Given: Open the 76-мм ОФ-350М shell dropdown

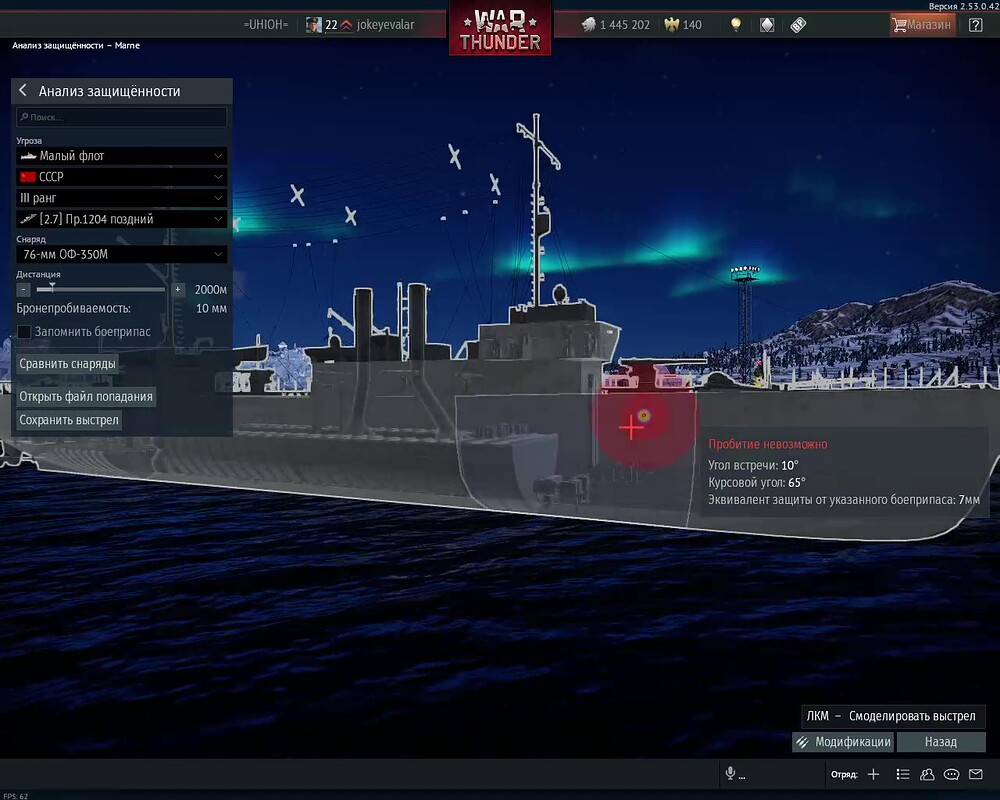Looking at the screenshot, I should tap(121, 254).
